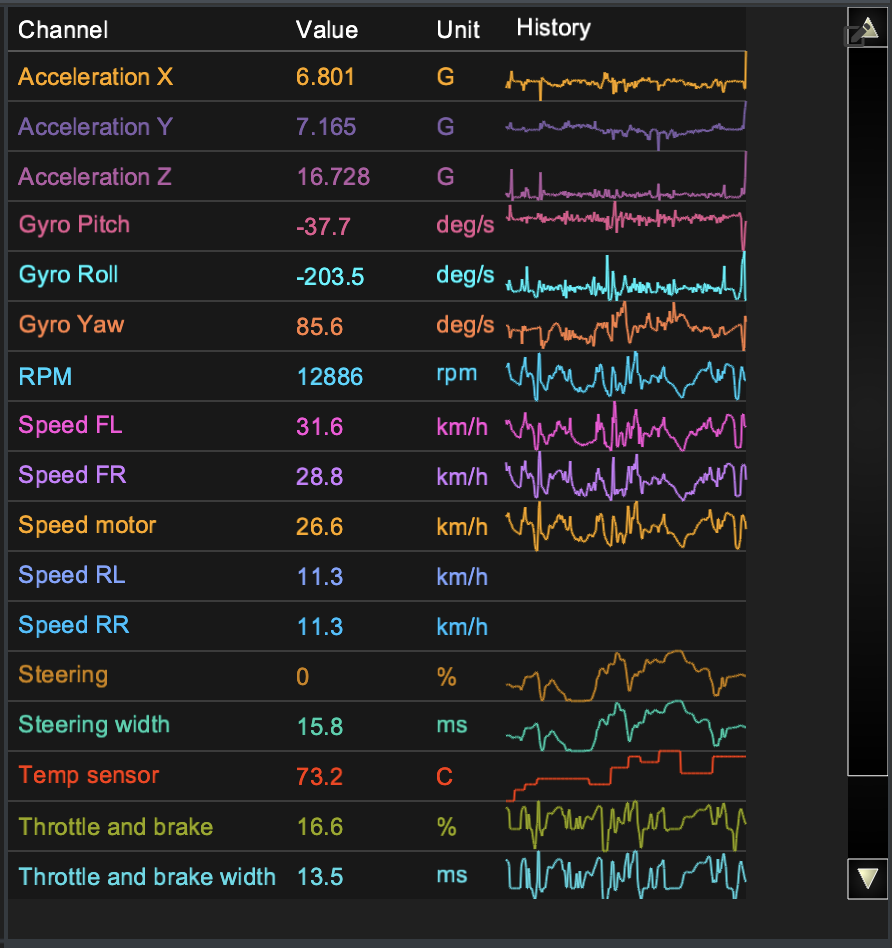Click the Unit column header

pos(458,30)
